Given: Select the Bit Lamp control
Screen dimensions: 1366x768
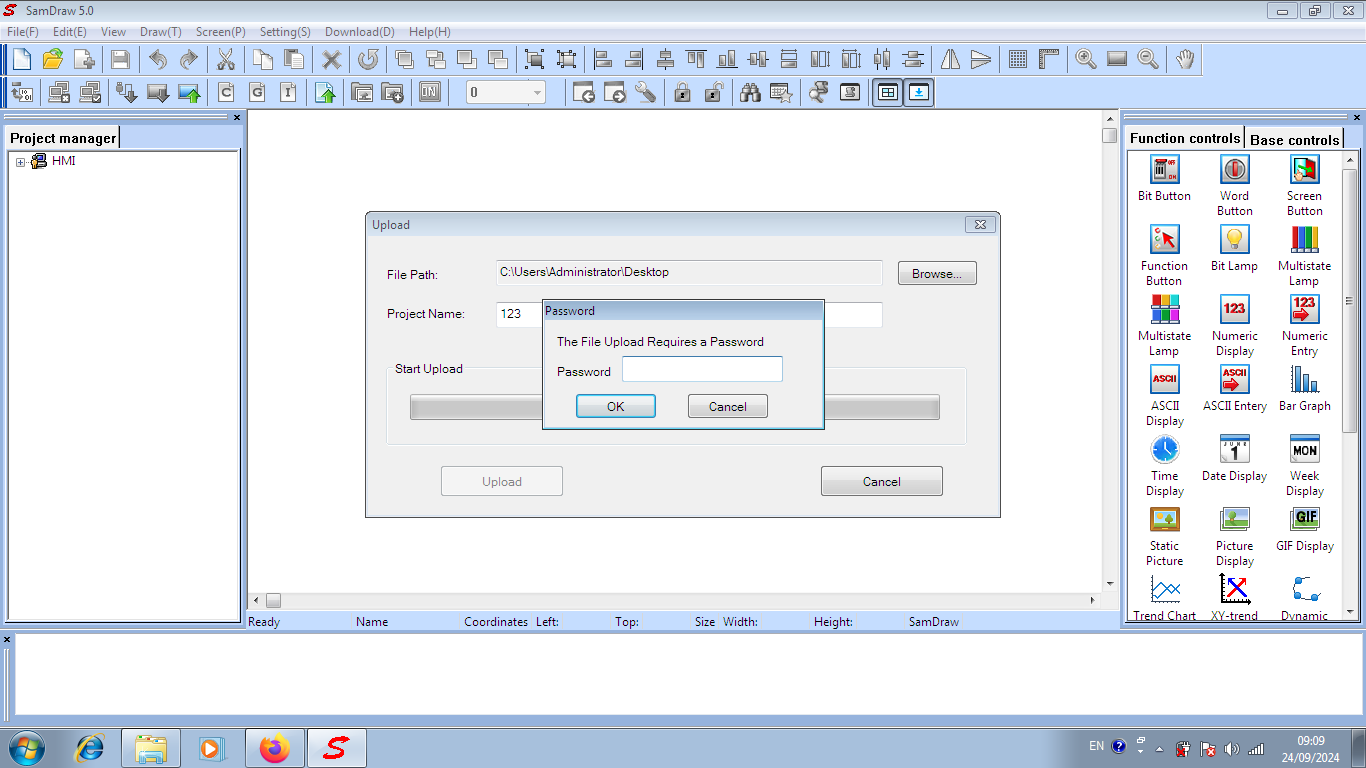Looking at the screenshot, I should tap(1234, 249).
